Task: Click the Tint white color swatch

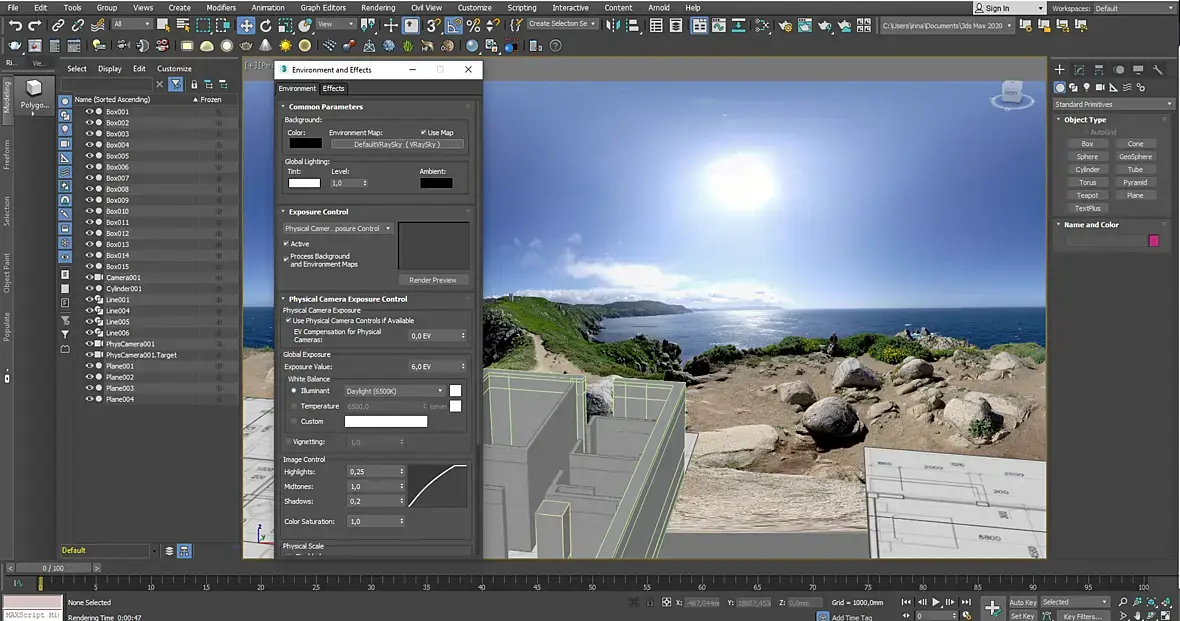Action: click(304, 183)
